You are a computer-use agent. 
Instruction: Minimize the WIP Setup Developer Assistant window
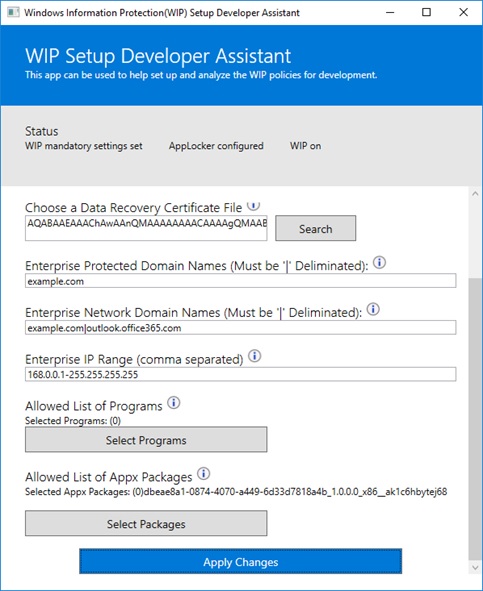pos(390,12)
